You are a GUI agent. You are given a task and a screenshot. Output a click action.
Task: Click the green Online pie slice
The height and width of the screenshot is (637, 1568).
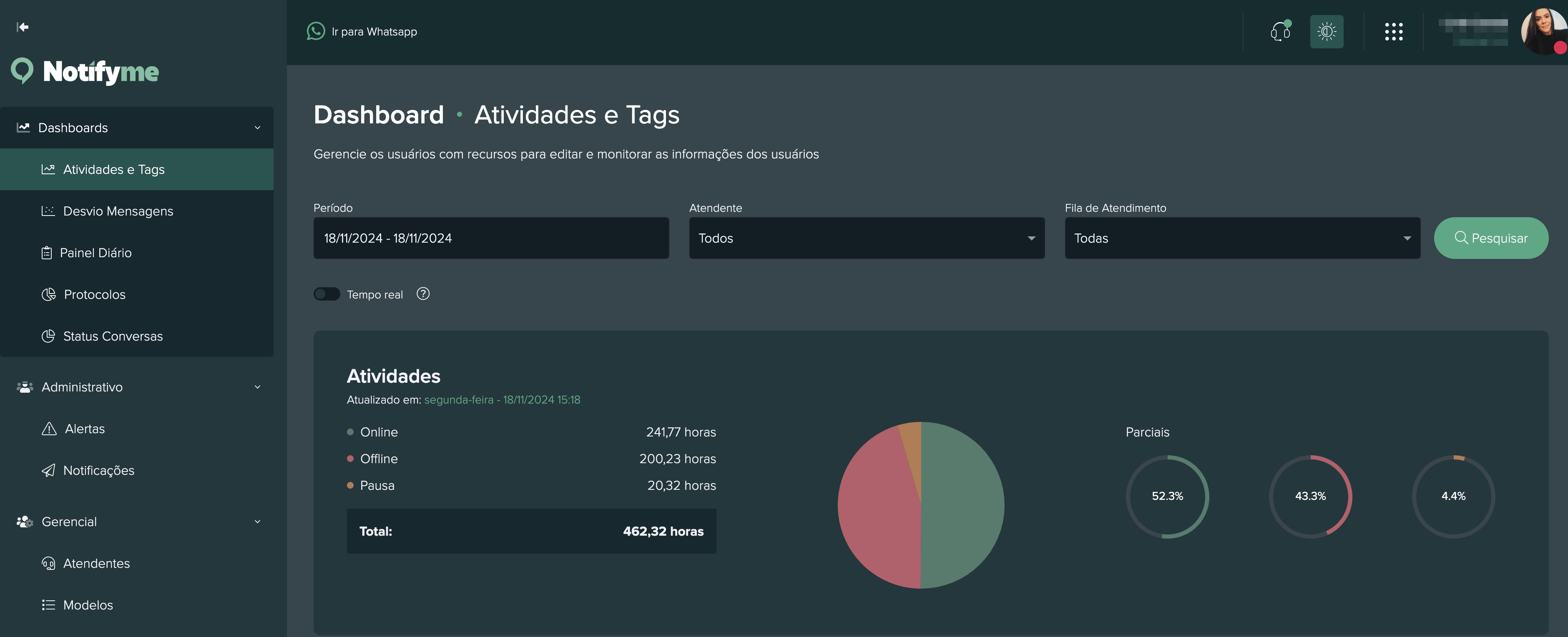click(962, 505)
